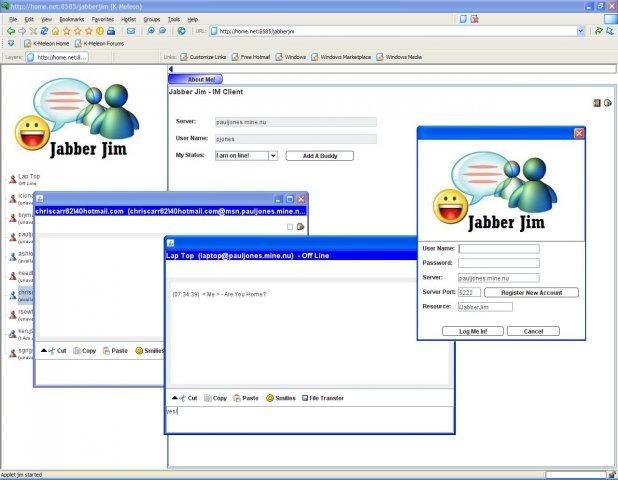Open the Tools menu
Screen dimensions: 618x480
click(174, 19)
